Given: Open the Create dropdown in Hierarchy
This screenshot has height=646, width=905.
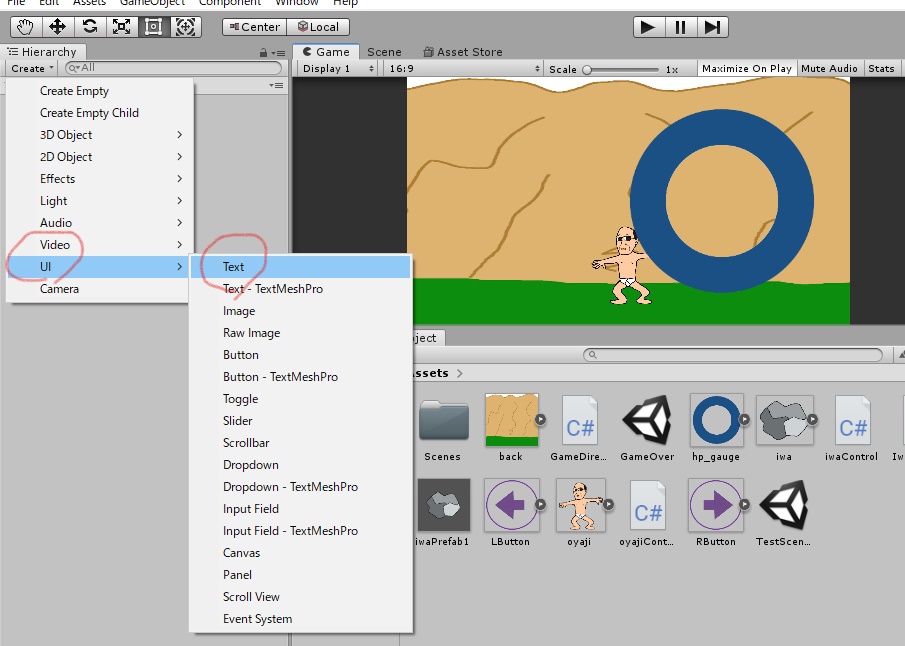Looking at the screenshot, I should pyautogui.click(x=32, y=68).
